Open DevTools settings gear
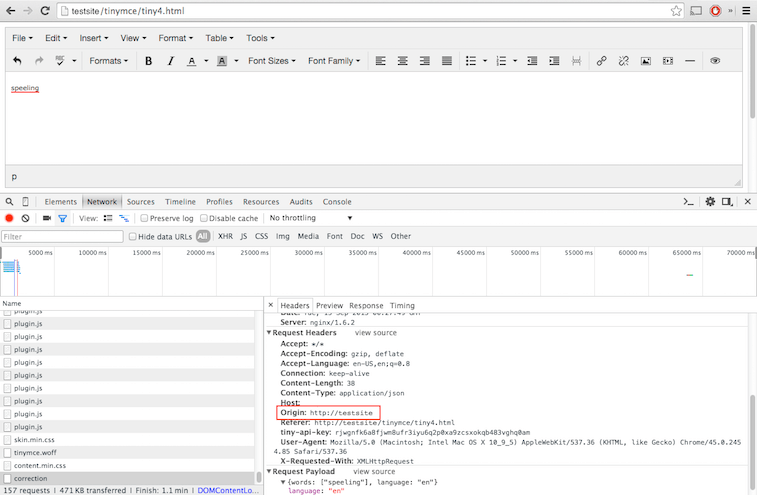The image size is (757, 495). click(x=710, y=201)
